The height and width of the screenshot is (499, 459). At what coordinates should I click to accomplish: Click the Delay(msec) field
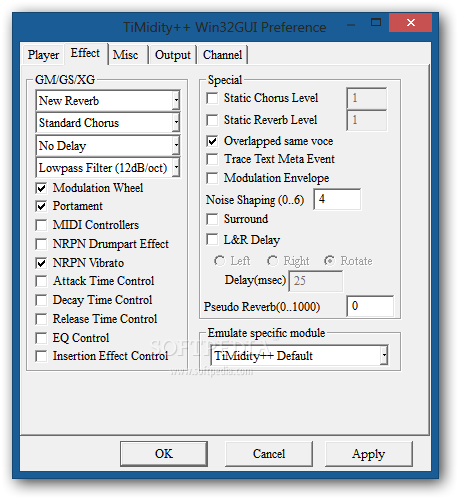[315, 281]
